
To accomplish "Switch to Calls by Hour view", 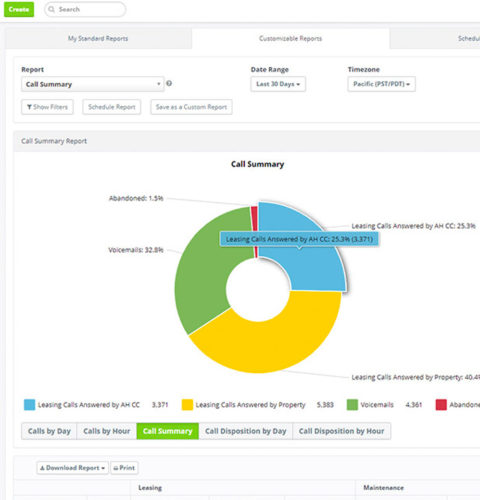I will point(106,431).
